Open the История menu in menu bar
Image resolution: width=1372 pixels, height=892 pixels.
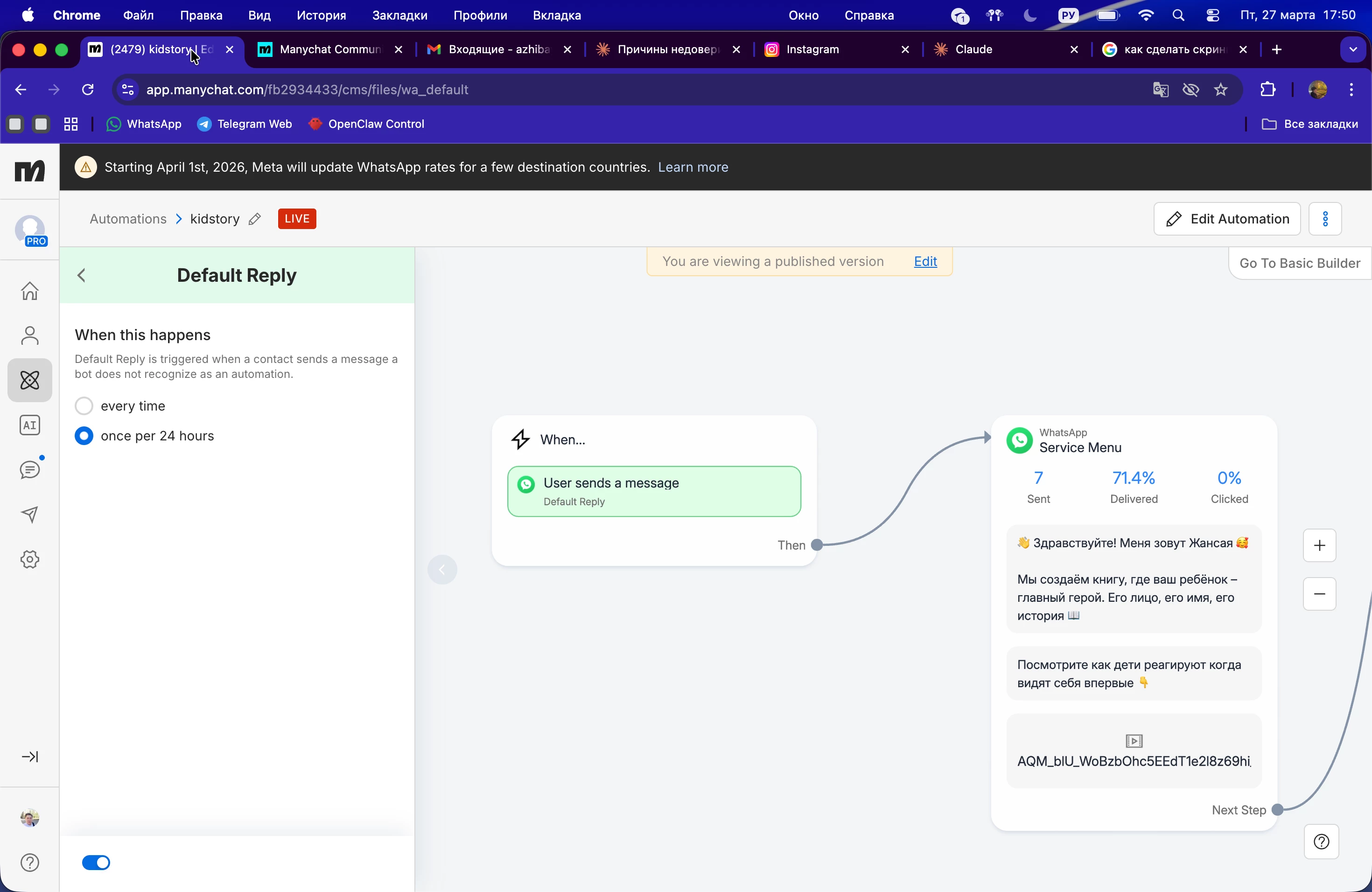321,15
